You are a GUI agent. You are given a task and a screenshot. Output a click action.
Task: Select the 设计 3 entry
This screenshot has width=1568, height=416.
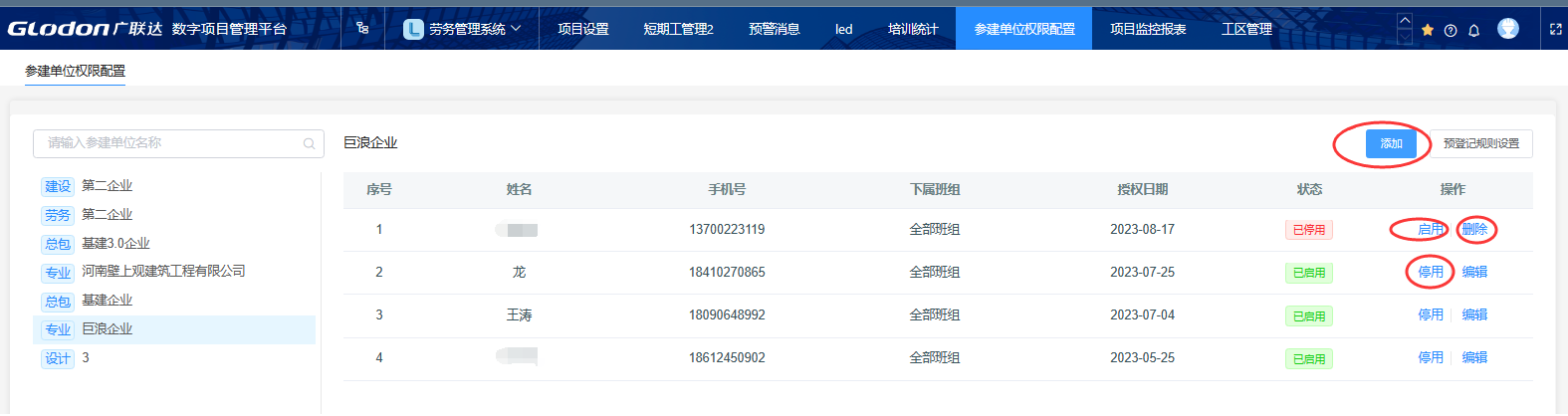click(x=174, y=358)
